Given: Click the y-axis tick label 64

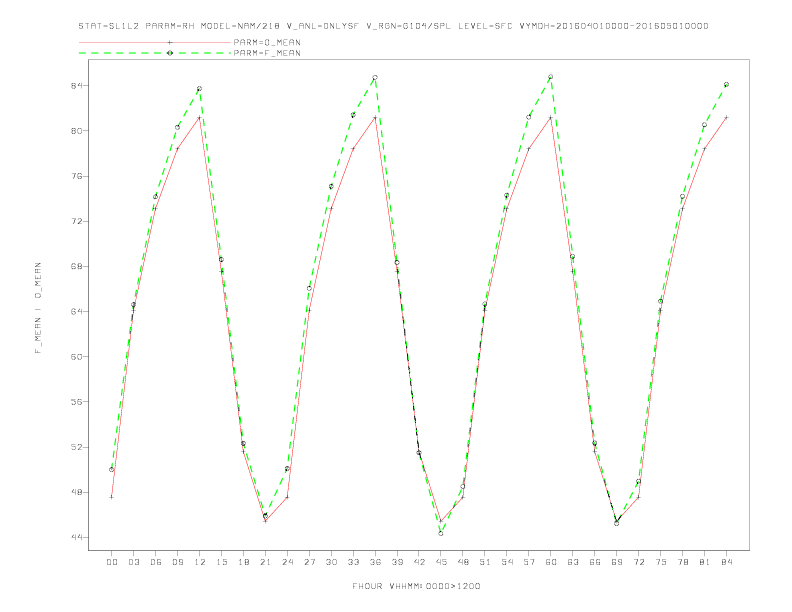Looking at the screenshot, I should tap(76, 312).
